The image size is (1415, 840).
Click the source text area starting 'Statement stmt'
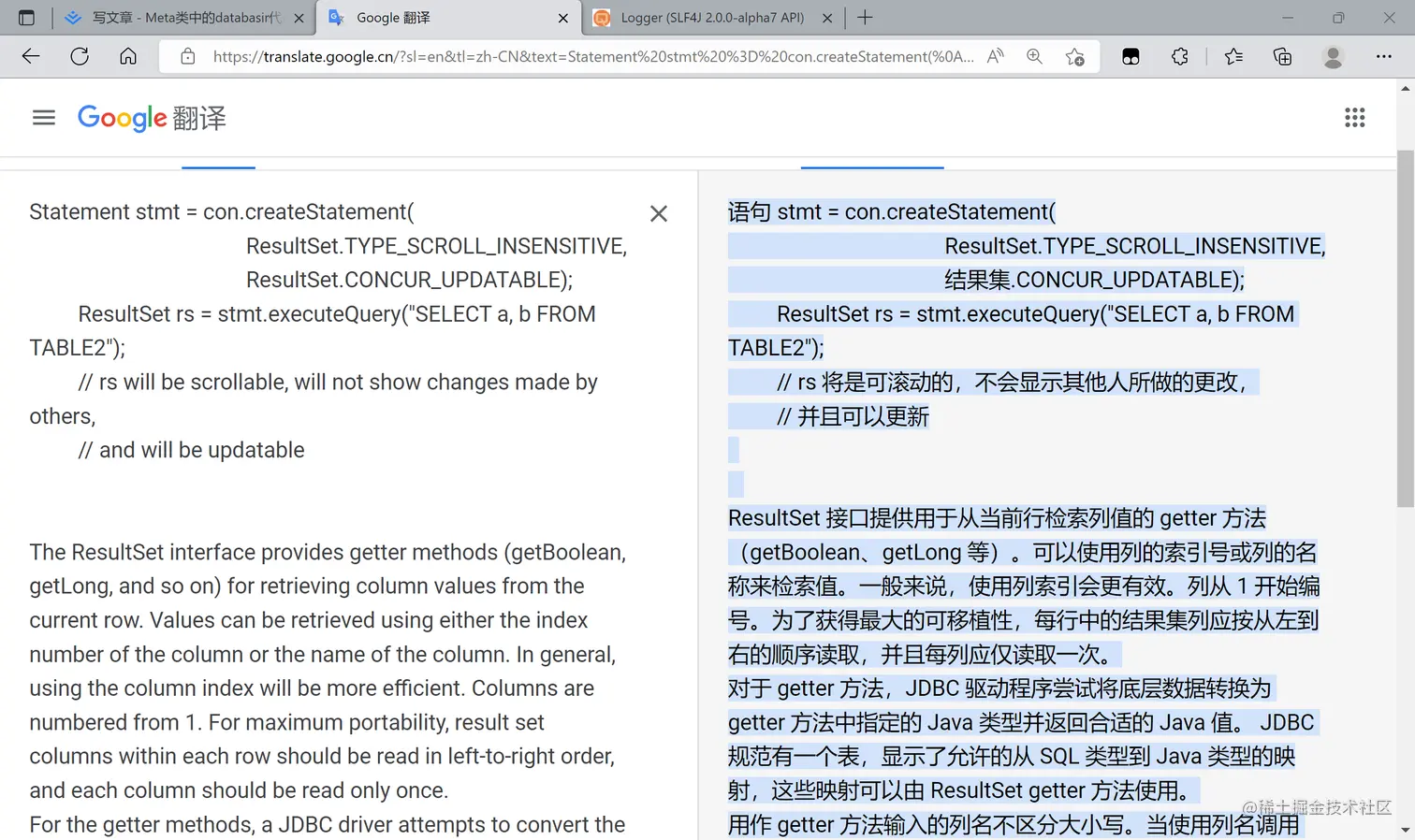point(222,212)
